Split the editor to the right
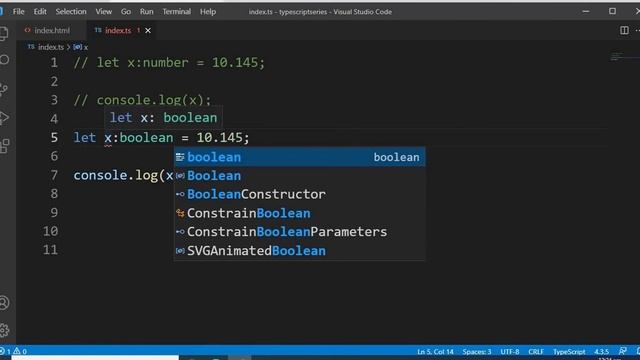 point(624,30)
